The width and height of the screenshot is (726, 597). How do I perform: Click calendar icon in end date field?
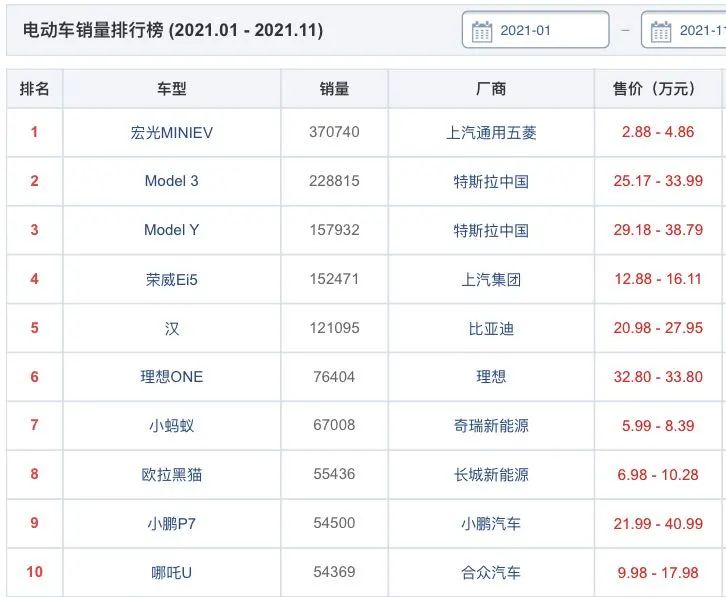(x=661, y=31)
